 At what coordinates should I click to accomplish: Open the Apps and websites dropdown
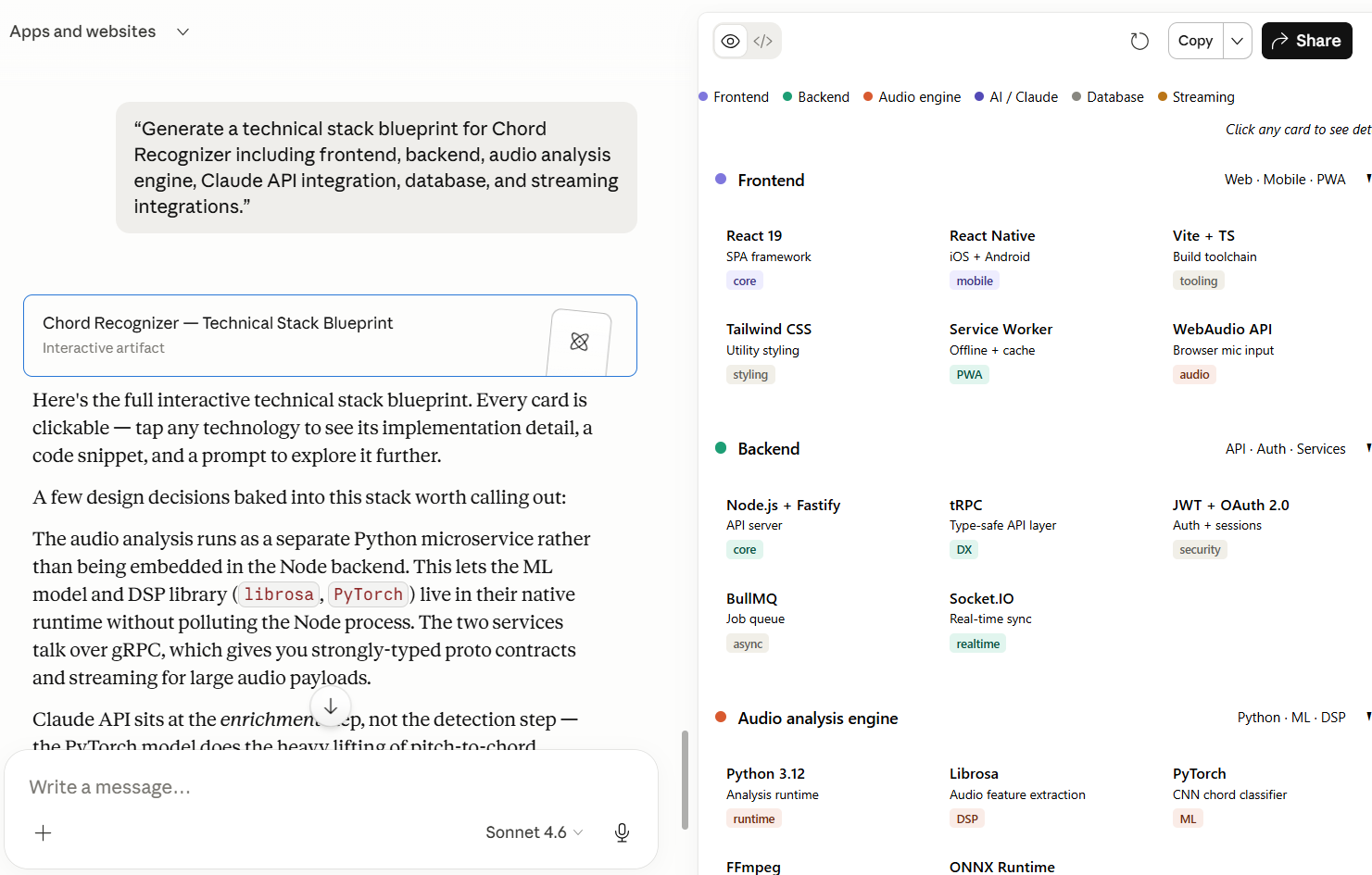coord(99,31)
